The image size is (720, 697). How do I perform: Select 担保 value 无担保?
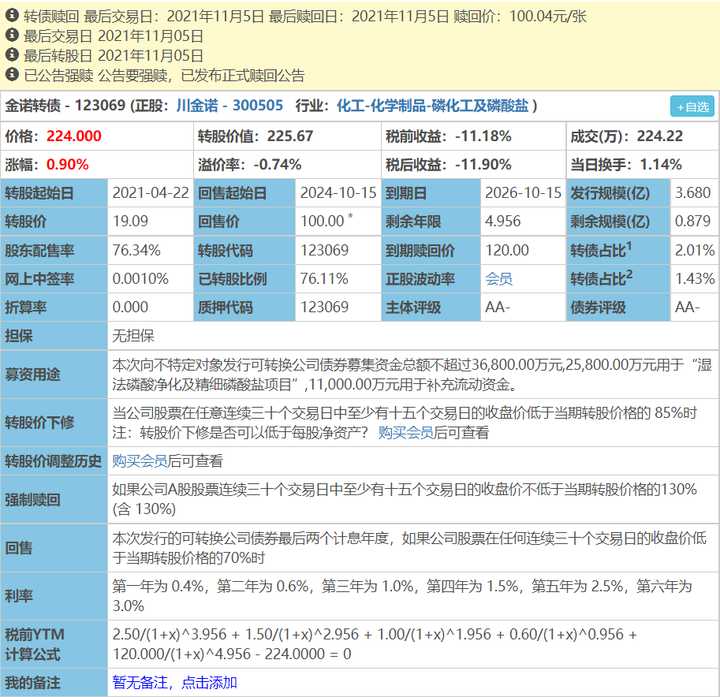coord(133,336)
